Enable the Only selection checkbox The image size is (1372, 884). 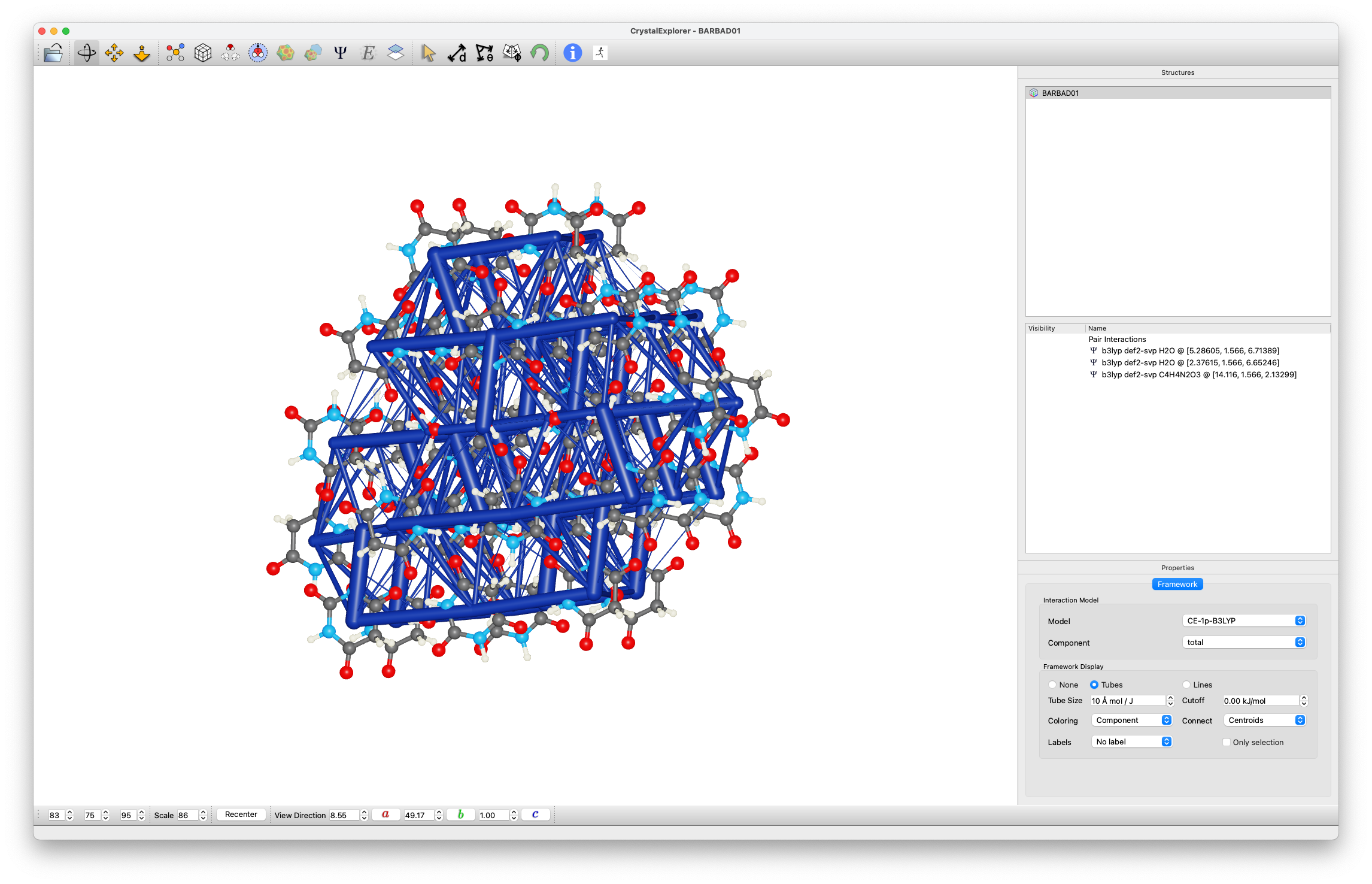(x=1227, y=742)
